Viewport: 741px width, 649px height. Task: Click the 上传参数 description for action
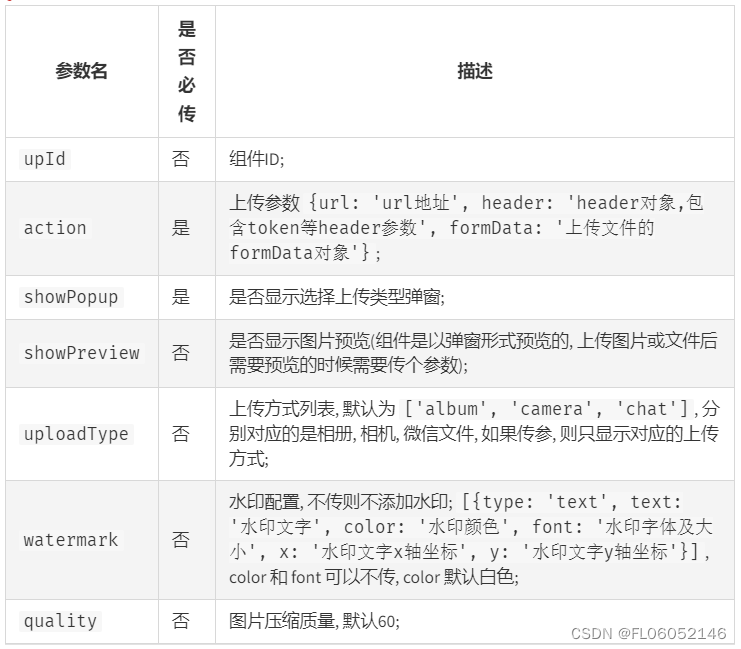[x=467, y=228]
